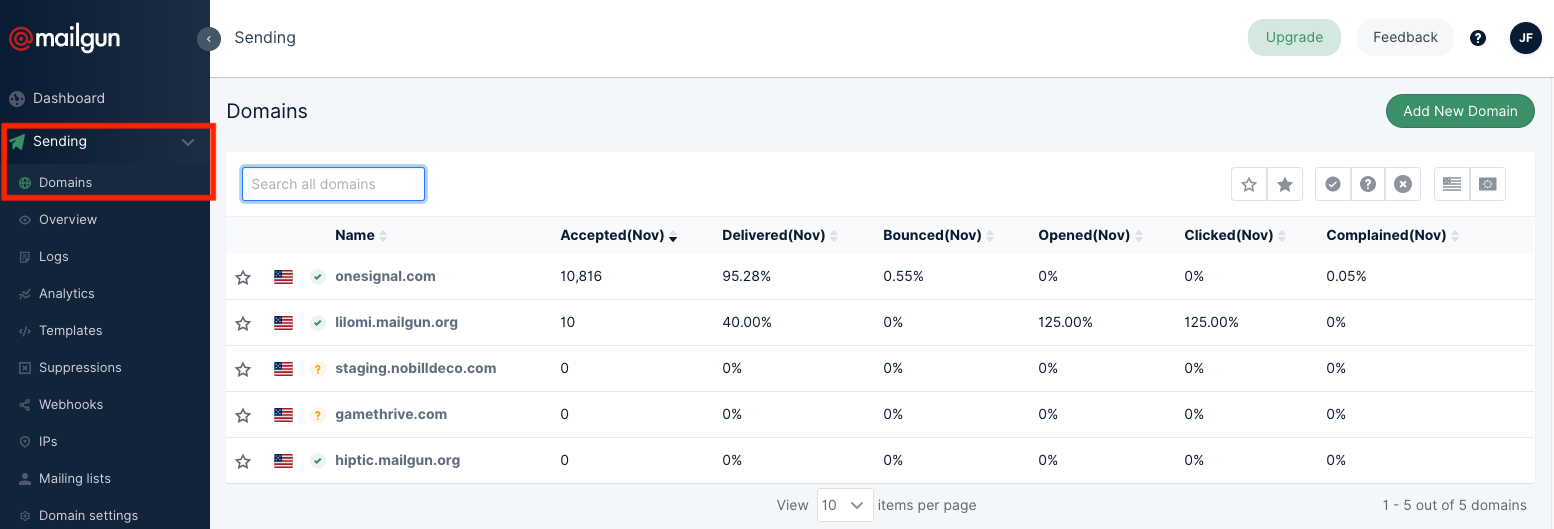Click the Upgrade button

(x=1294, y=38)
